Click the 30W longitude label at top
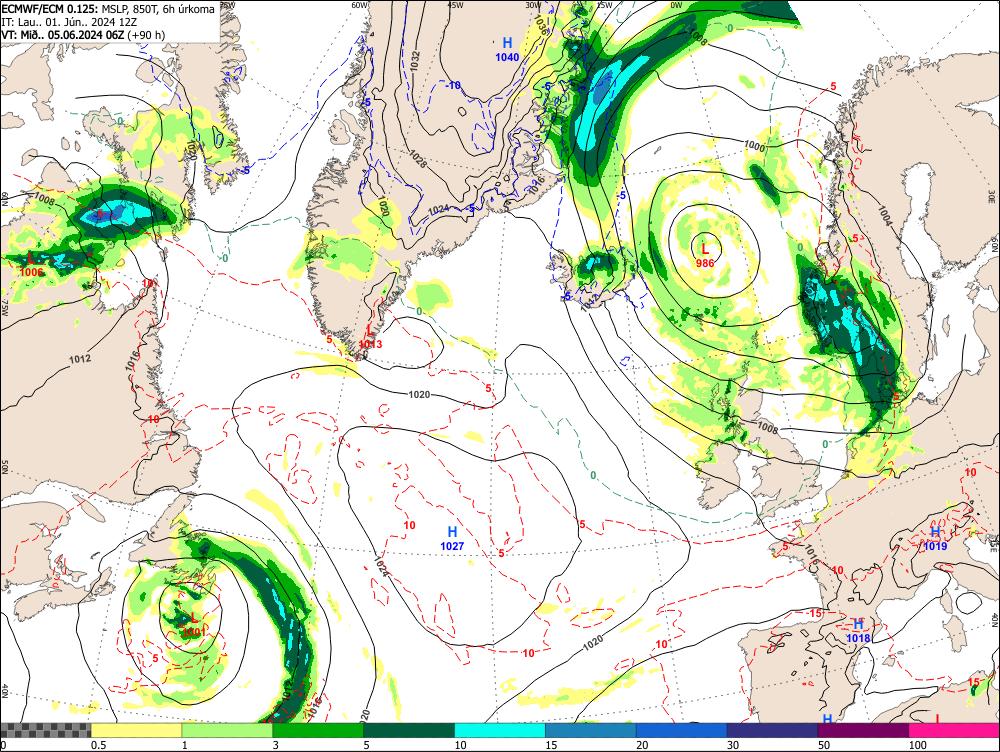 click(x=534, y=5)
